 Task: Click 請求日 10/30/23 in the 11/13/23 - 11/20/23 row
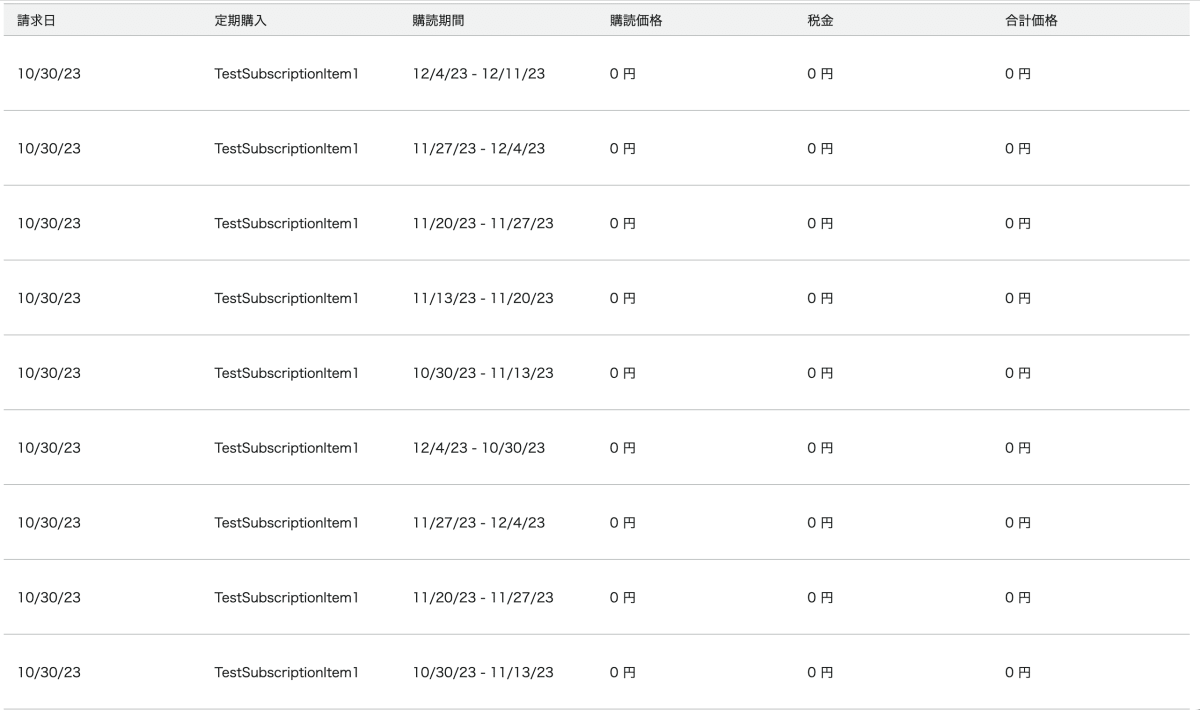[50, 298]
